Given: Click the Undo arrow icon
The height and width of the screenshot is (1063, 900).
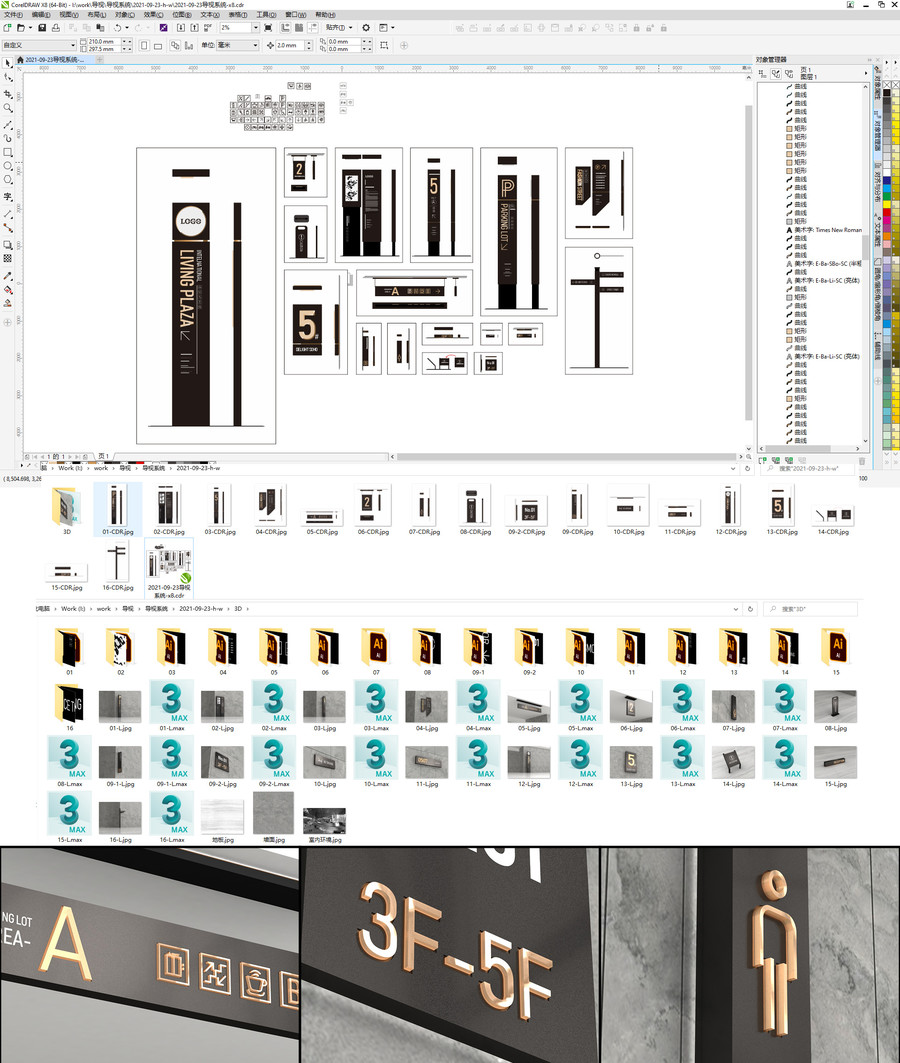Looking at the screenshot, I should click(x=117, y=28).
